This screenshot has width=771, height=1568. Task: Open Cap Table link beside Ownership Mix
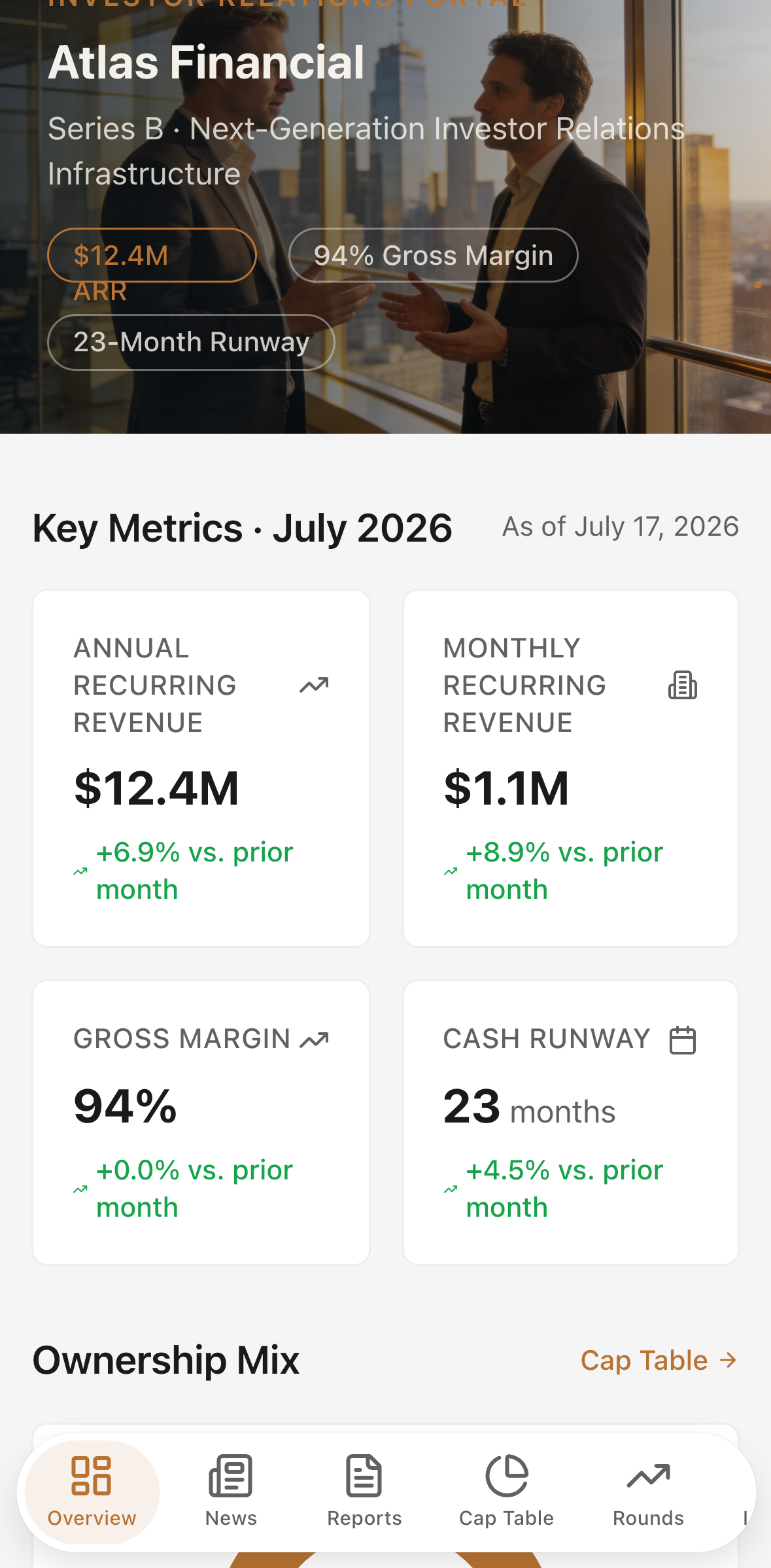(659, 1361)
